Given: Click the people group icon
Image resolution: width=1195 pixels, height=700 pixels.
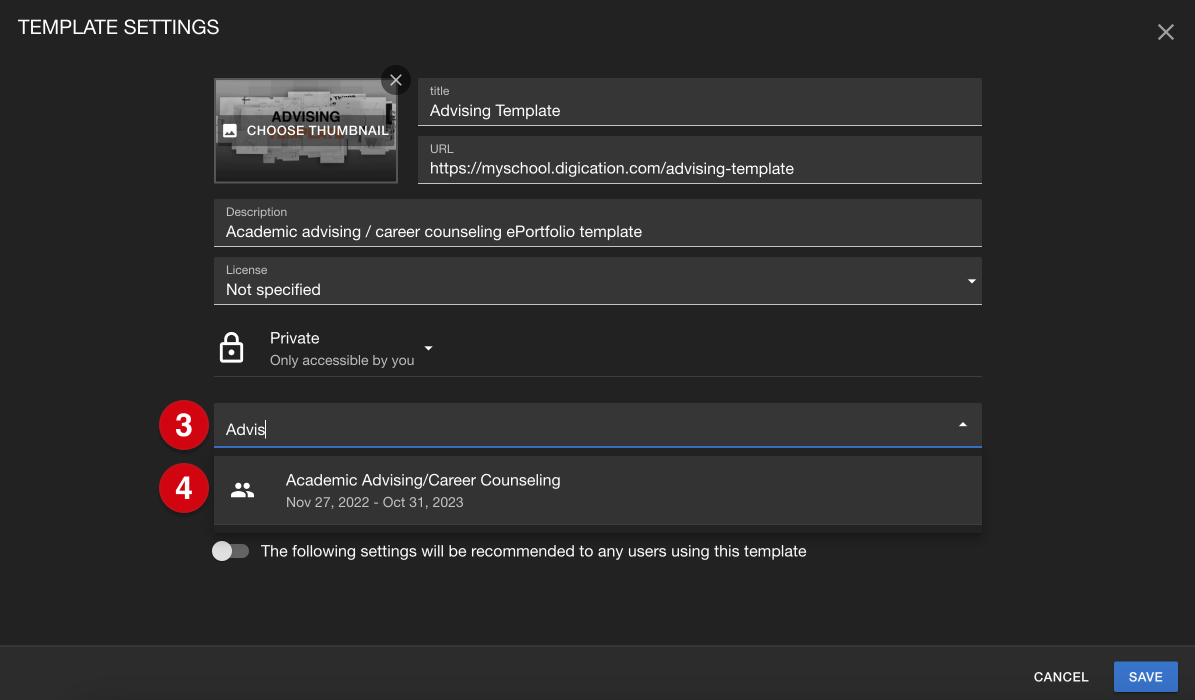Looking at the screenshot, I should coord(242,490).
